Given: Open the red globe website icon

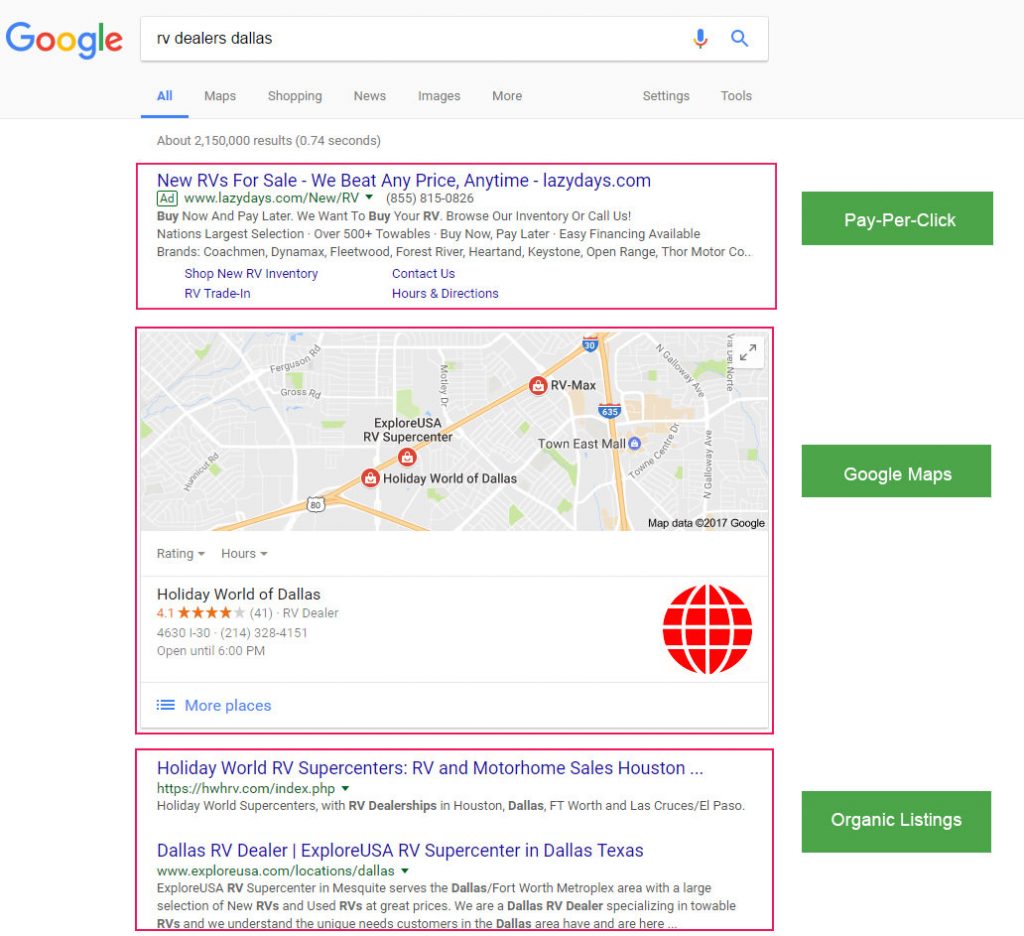Looking at the screenshot, I should (x=707, y=629).
